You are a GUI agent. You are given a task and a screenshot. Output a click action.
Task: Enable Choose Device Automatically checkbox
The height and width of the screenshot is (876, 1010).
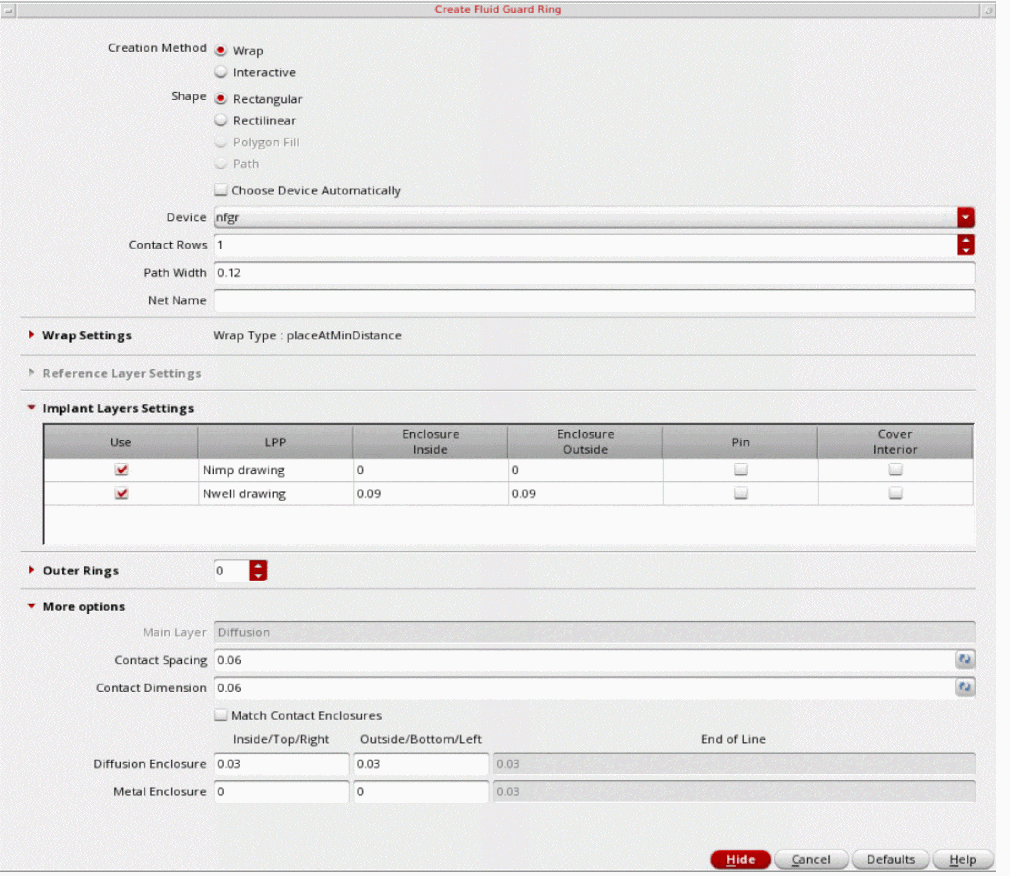pyautogui.click(x=221, y=190)
